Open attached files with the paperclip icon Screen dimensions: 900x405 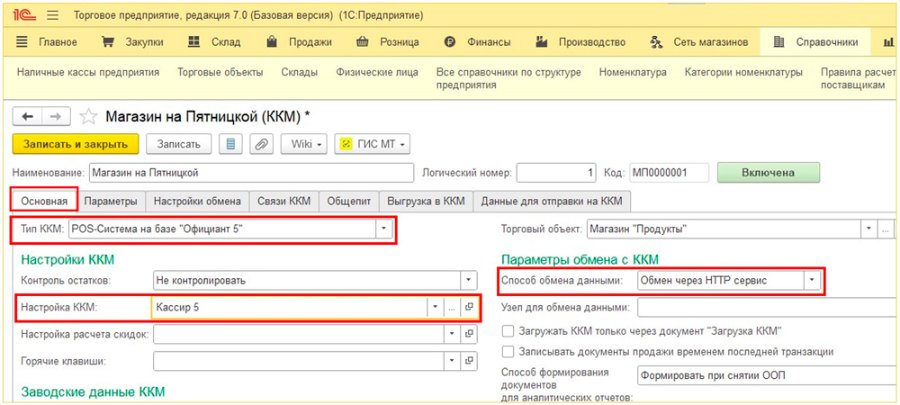point(261,144)
